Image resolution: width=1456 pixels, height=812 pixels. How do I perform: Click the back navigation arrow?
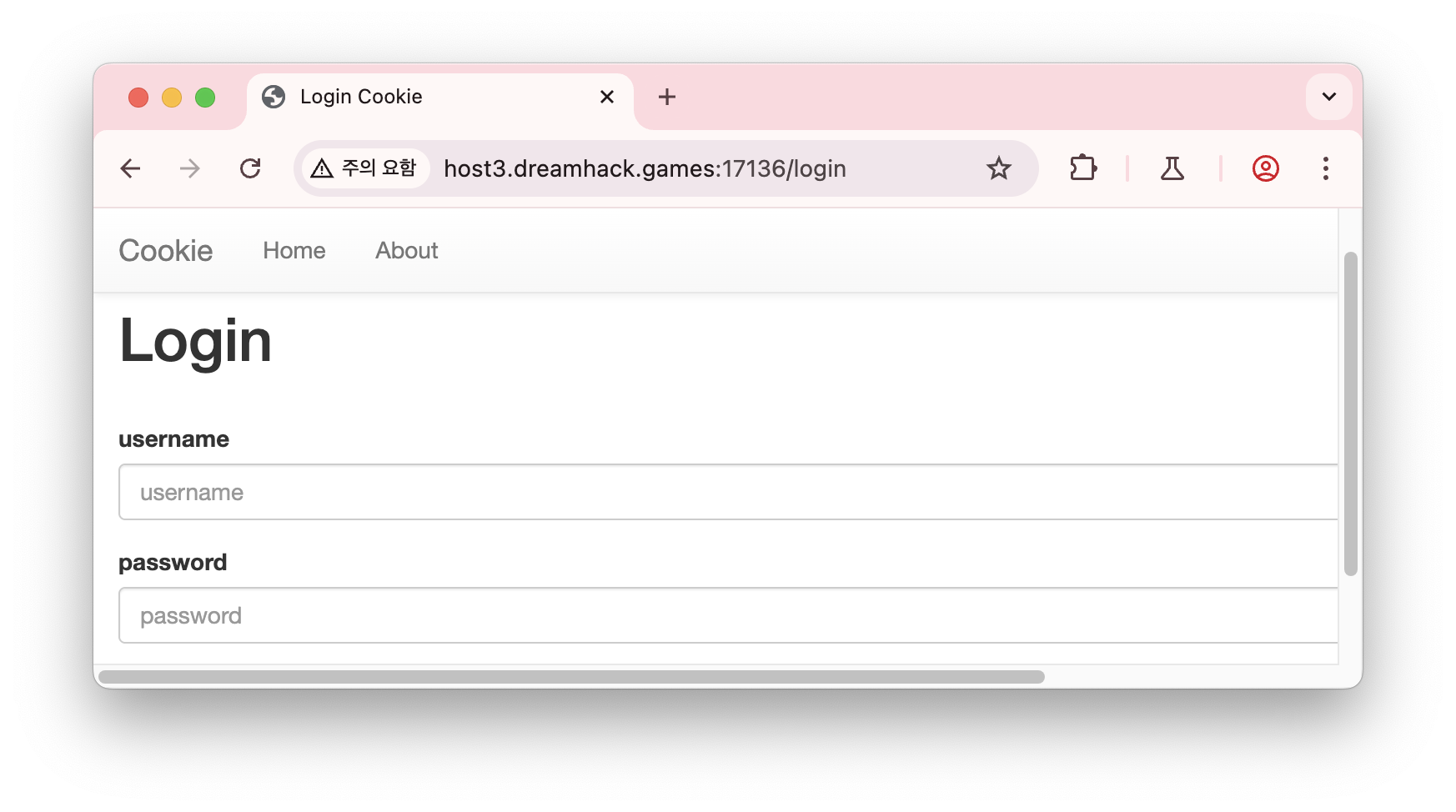coord(131,168)
